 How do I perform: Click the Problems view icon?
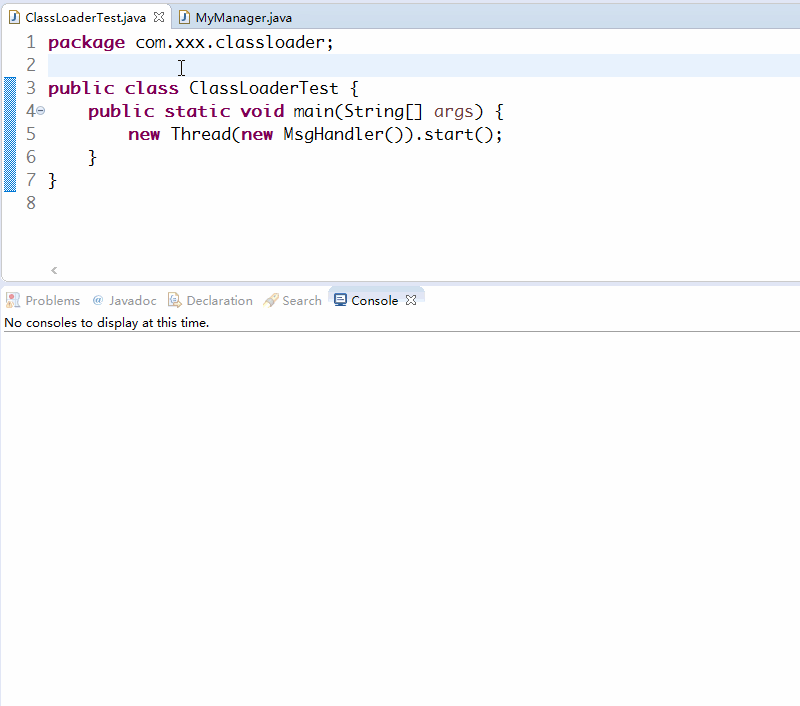tap(13, 300)
